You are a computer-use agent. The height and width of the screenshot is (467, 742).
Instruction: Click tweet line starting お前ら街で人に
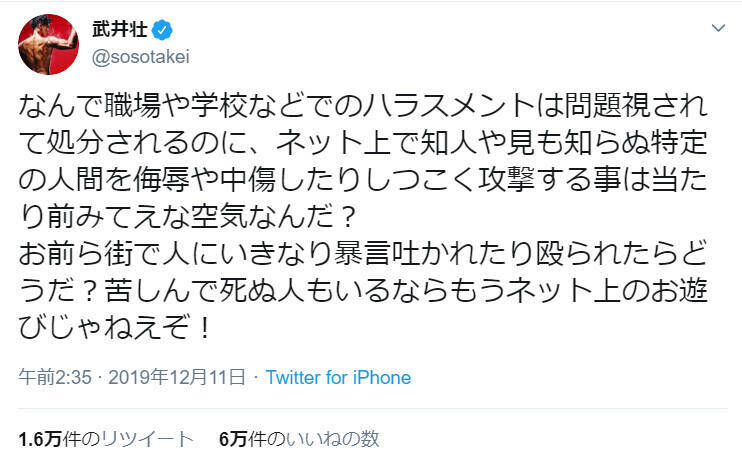370,266
